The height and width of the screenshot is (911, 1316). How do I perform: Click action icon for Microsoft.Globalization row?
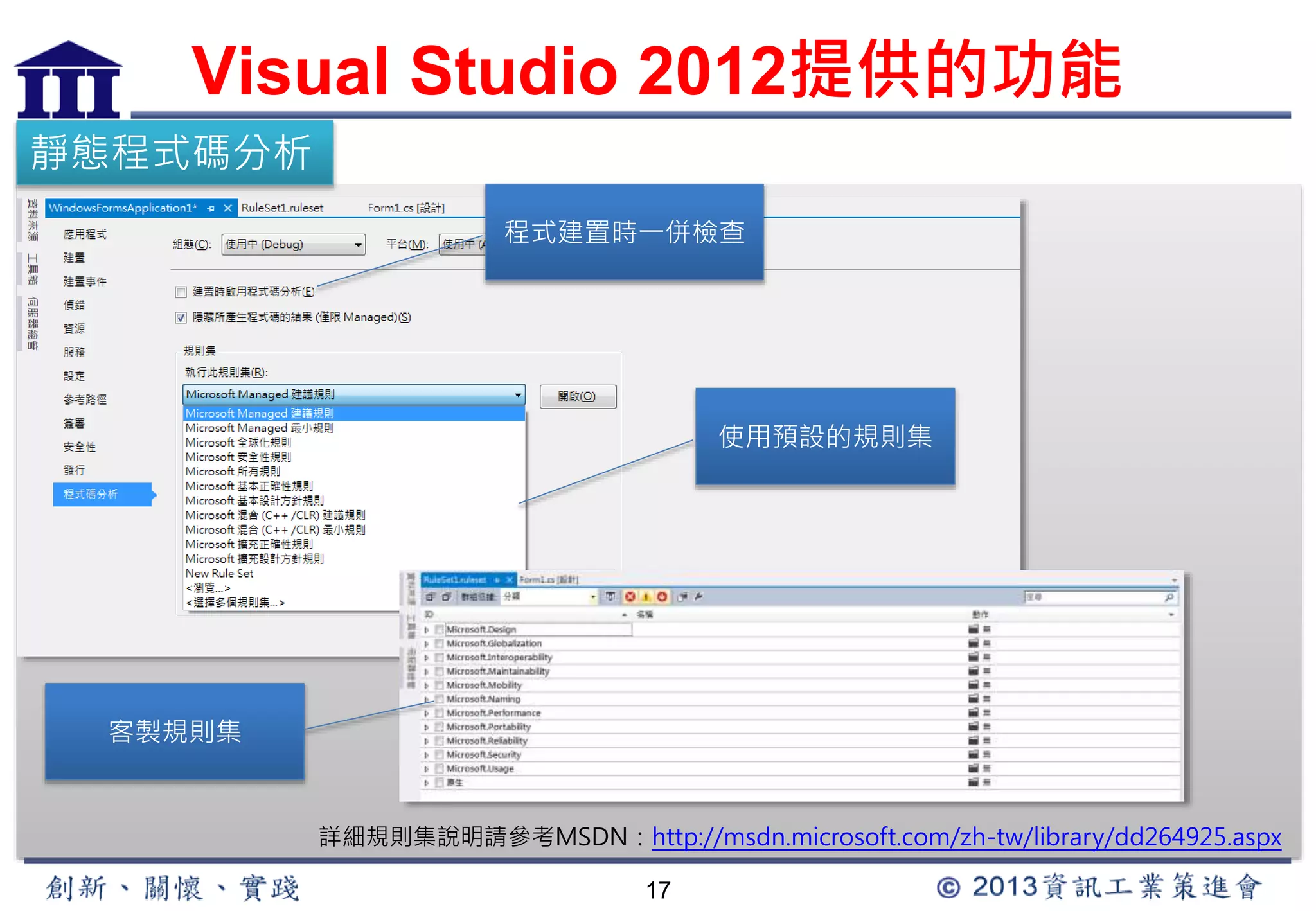pyautogui.click(x=974, y=643)
